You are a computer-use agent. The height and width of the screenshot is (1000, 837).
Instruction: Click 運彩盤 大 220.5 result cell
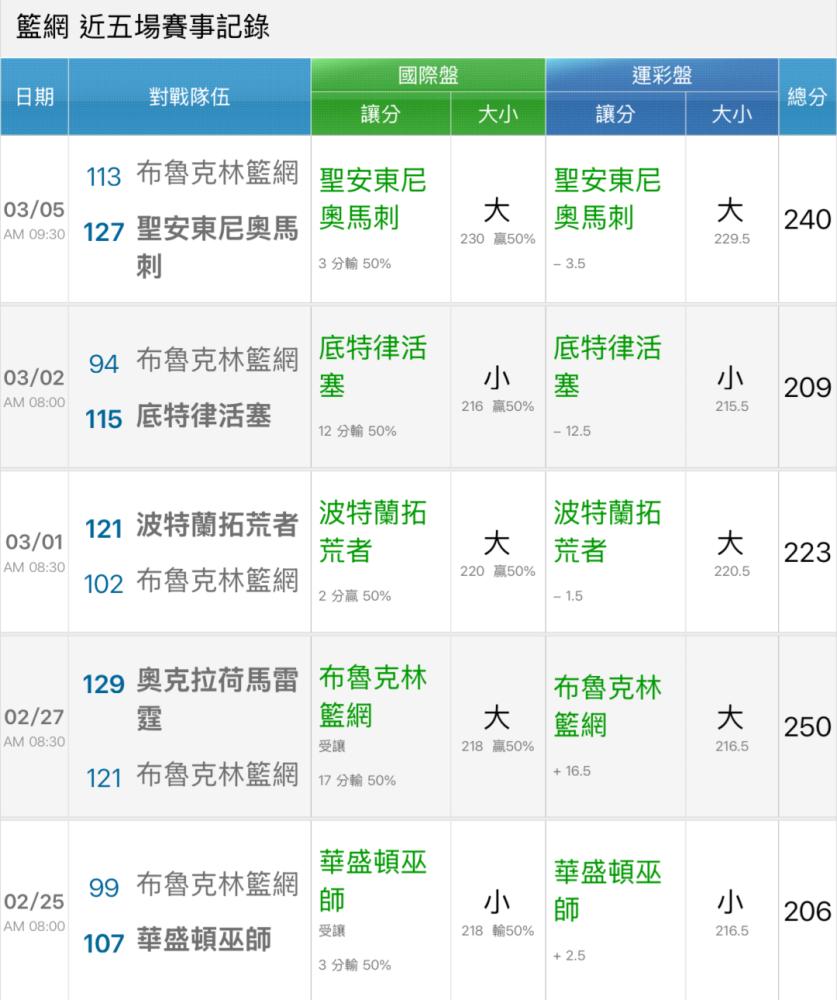coord(731,554)
